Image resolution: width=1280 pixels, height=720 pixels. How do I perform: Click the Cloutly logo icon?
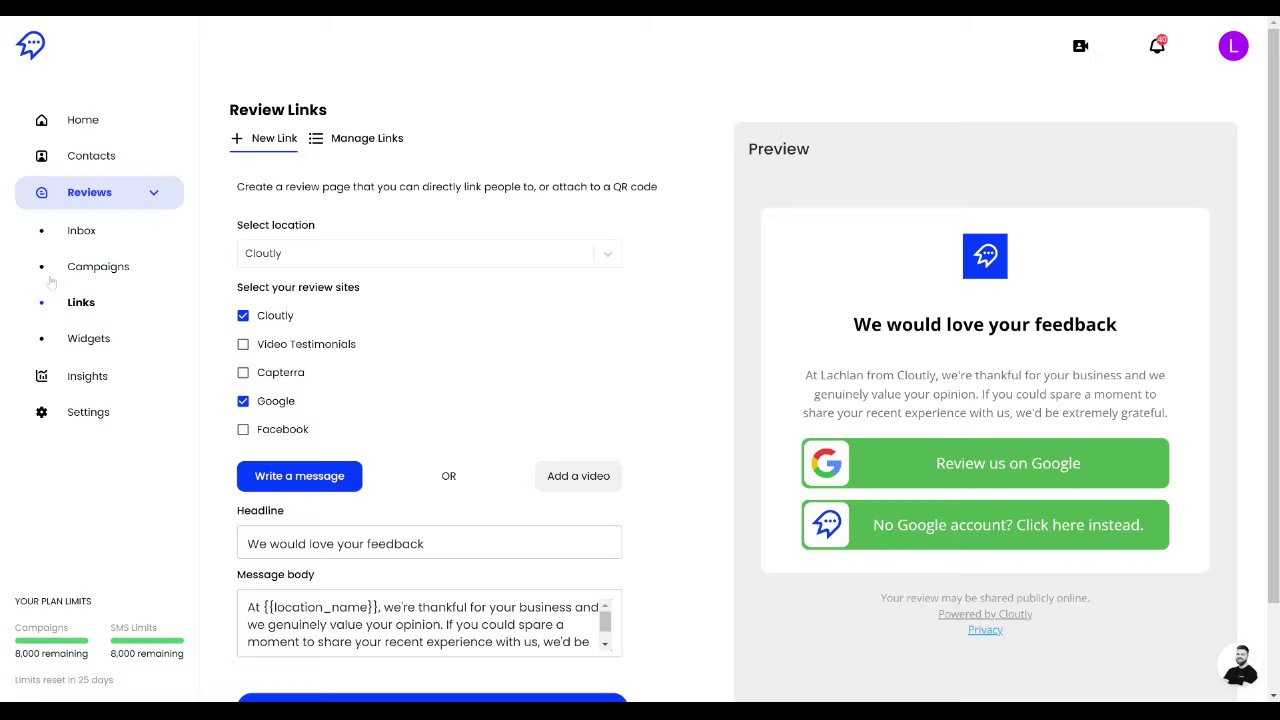pos(30,45)
